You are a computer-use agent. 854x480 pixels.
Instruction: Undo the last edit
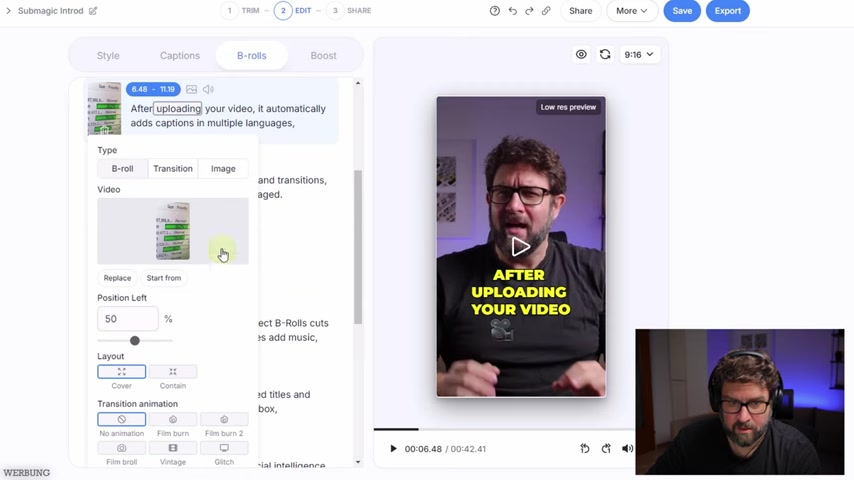(513, 11)
